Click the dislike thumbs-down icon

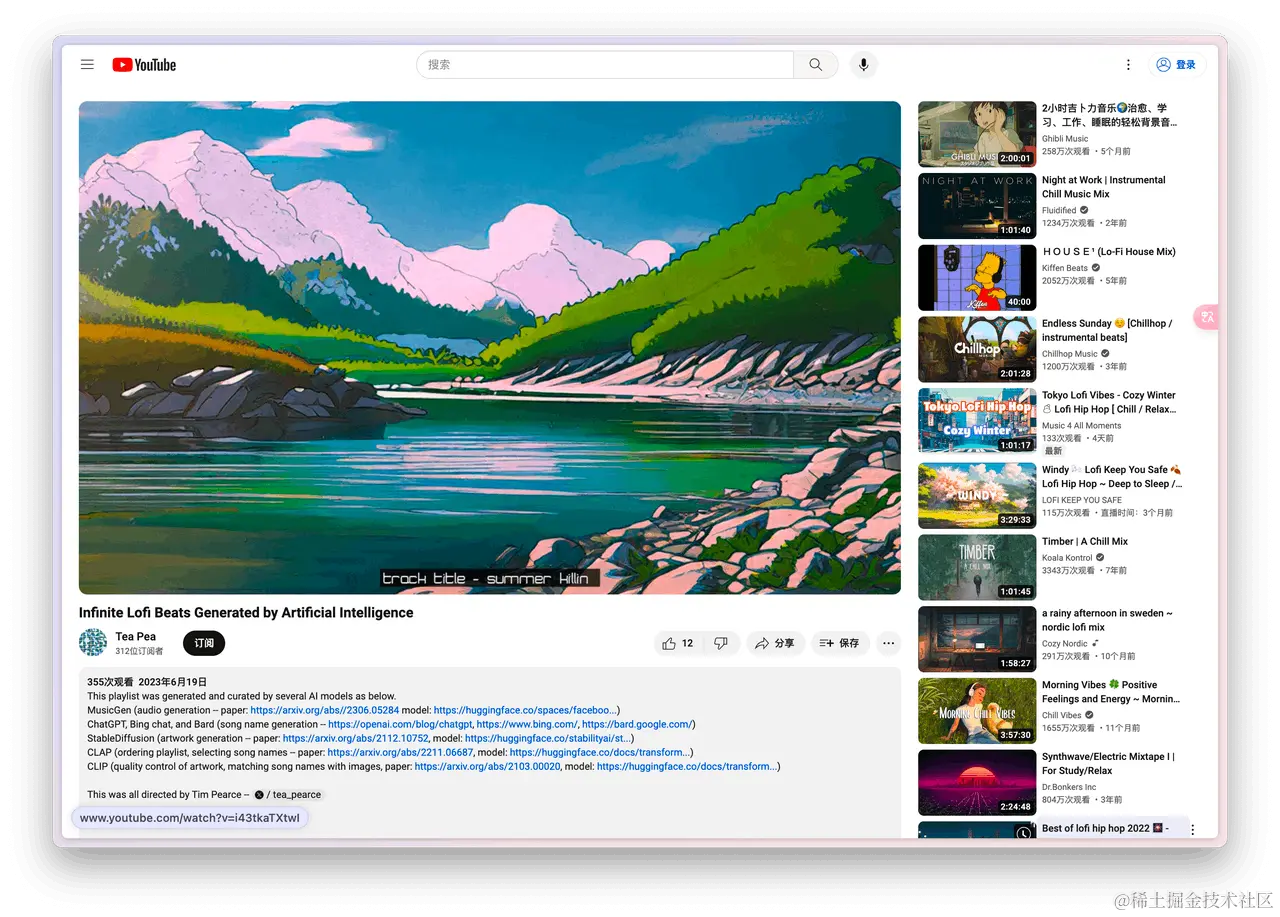pyautogui.click(x=722, y=643)
